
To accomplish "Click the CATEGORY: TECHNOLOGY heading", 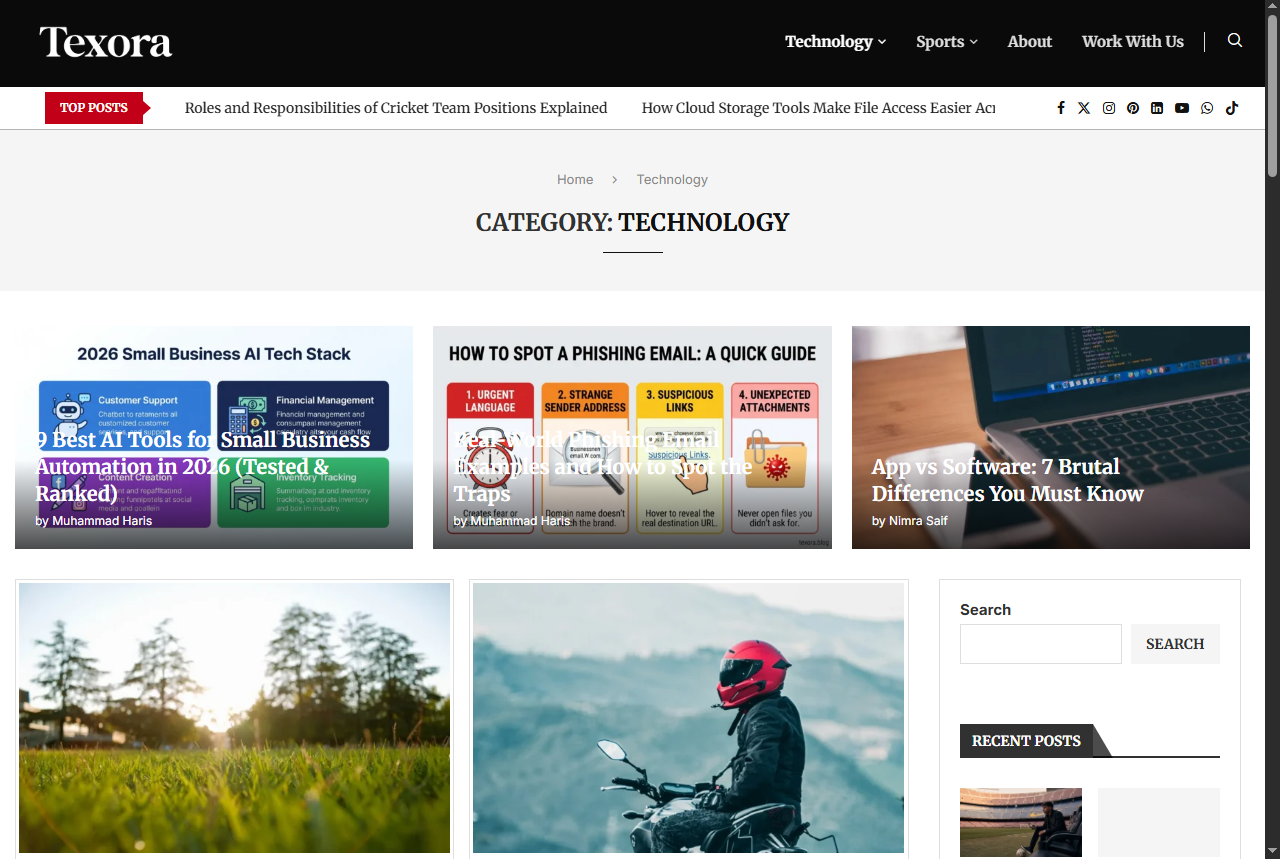I will [632, 222].
